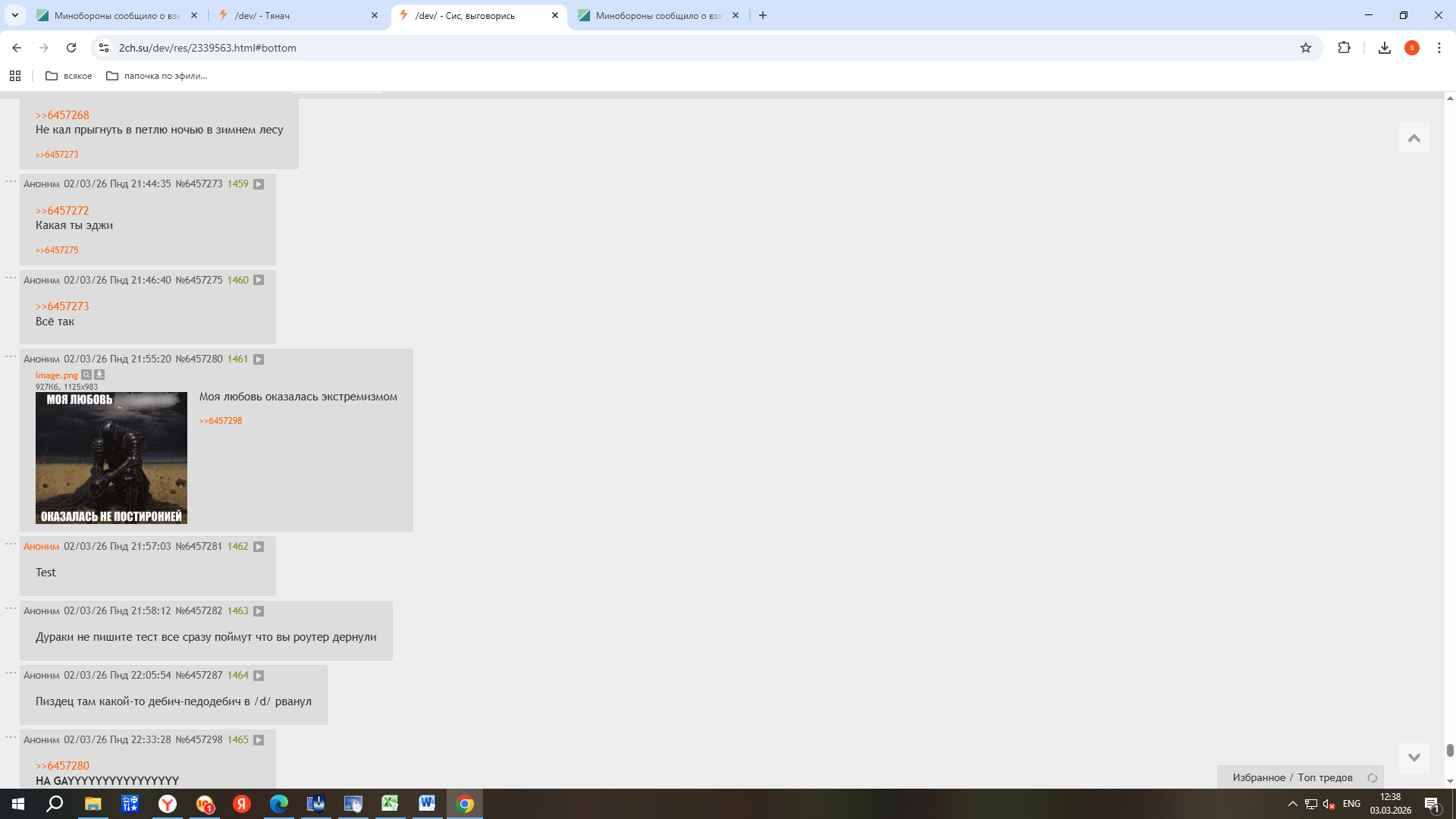Click the refresh icon beside Топ тредов
The image size is (1456, 819).
[1372, 778]
